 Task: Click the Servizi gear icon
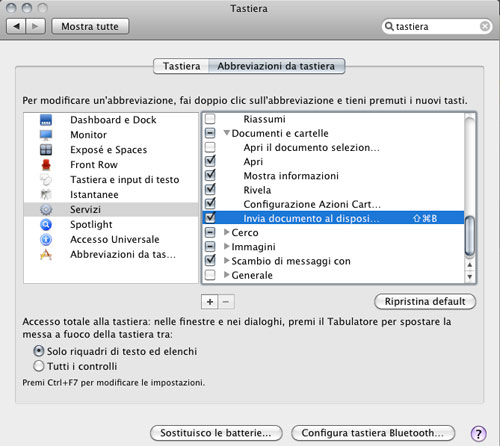pos(46,209)
